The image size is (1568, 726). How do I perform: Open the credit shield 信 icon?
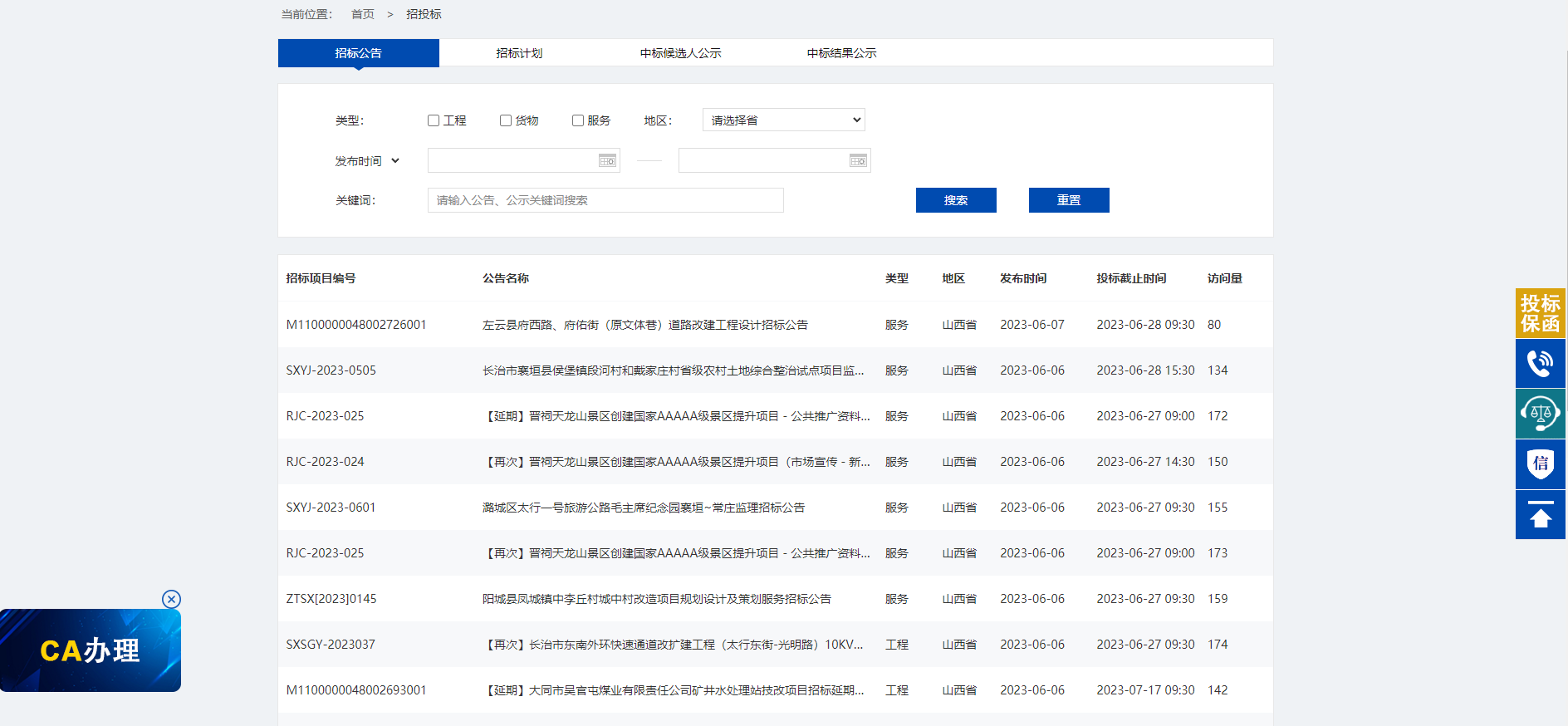pos(1540,464)
